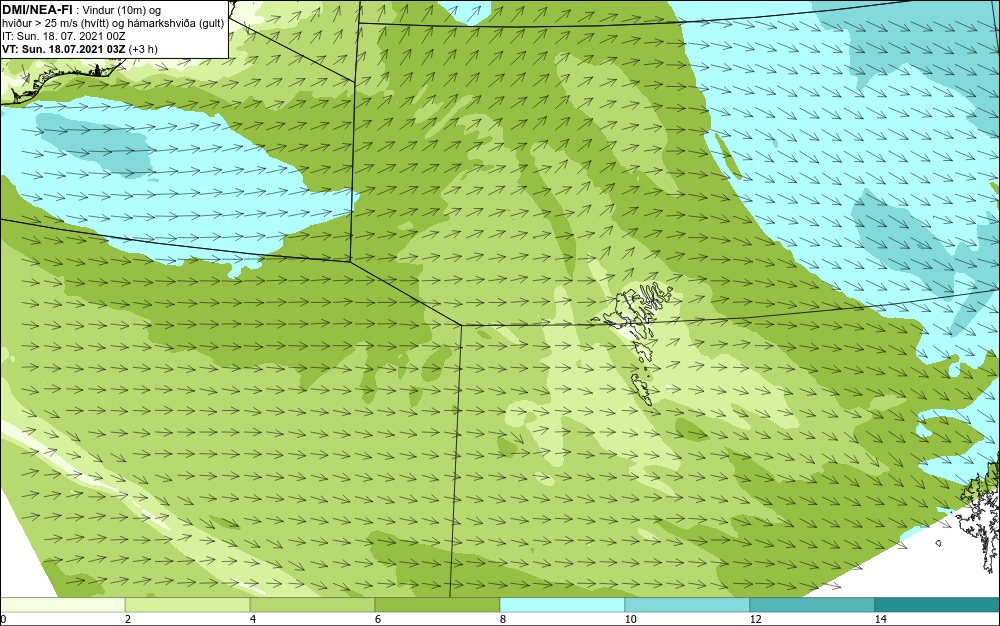This screenshot has height=626, width=1000.
Task: Click the legend tick label '6'
Action: coord(378,619)
